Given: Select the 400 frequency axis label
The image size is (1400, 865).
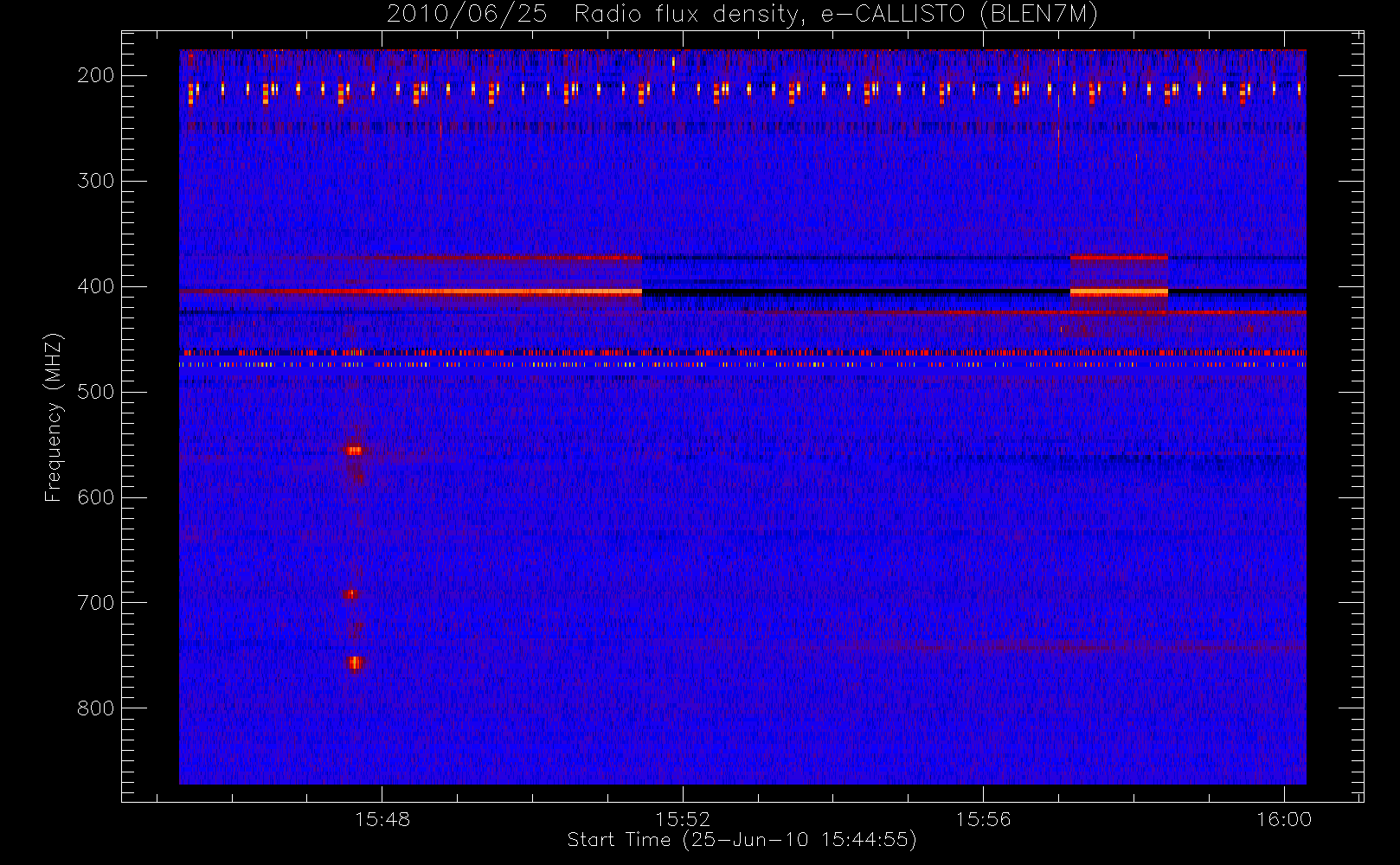Looking at the screenshot, I should (x=95, y=286).
